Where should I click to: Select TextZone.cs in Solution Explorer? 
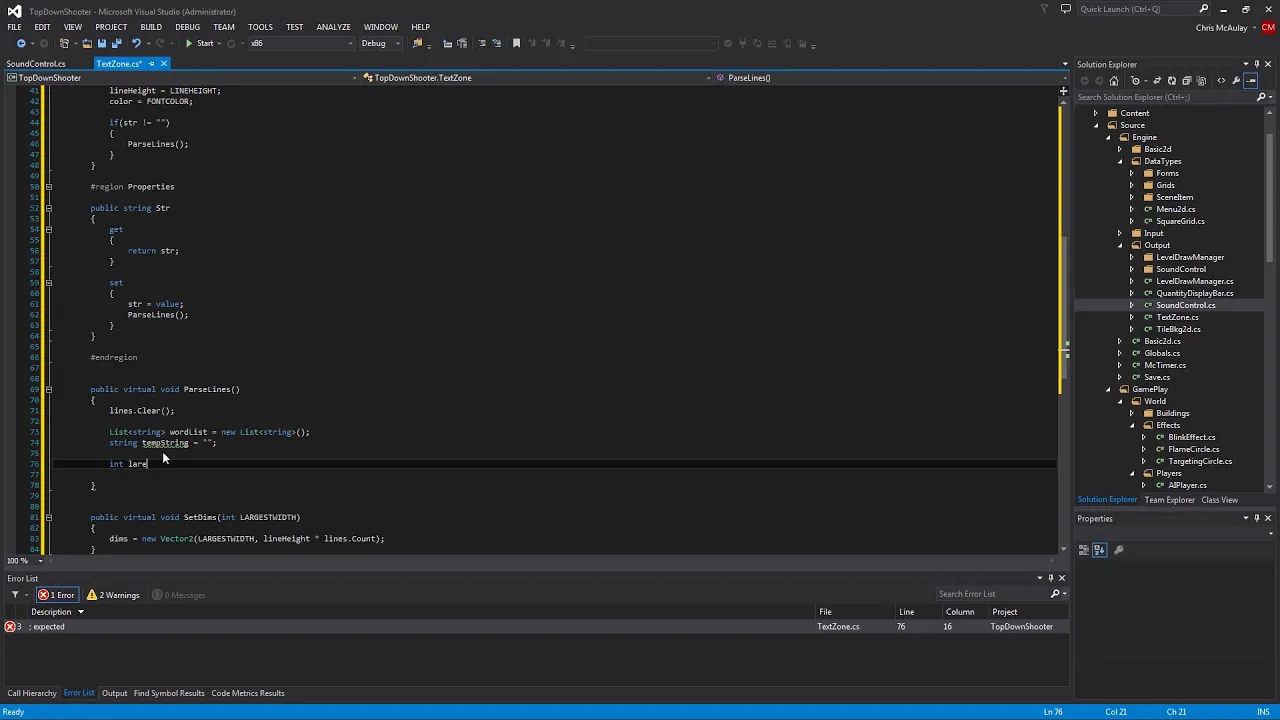[1177, 317]
